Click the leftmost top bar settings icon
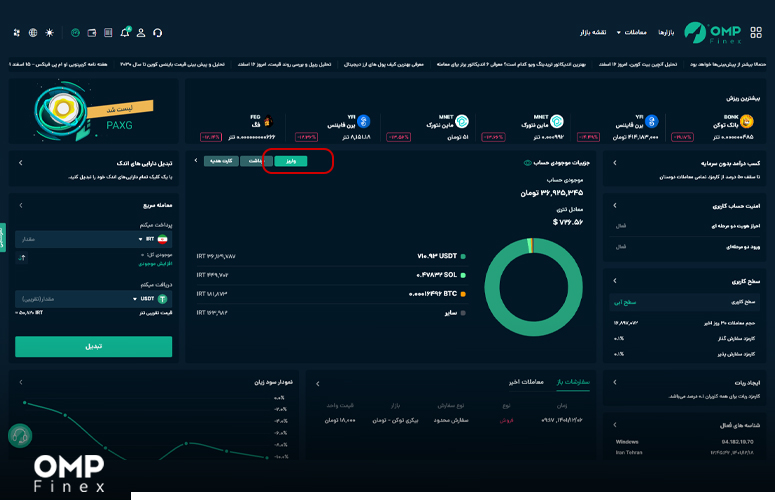 tap(17, 33)
